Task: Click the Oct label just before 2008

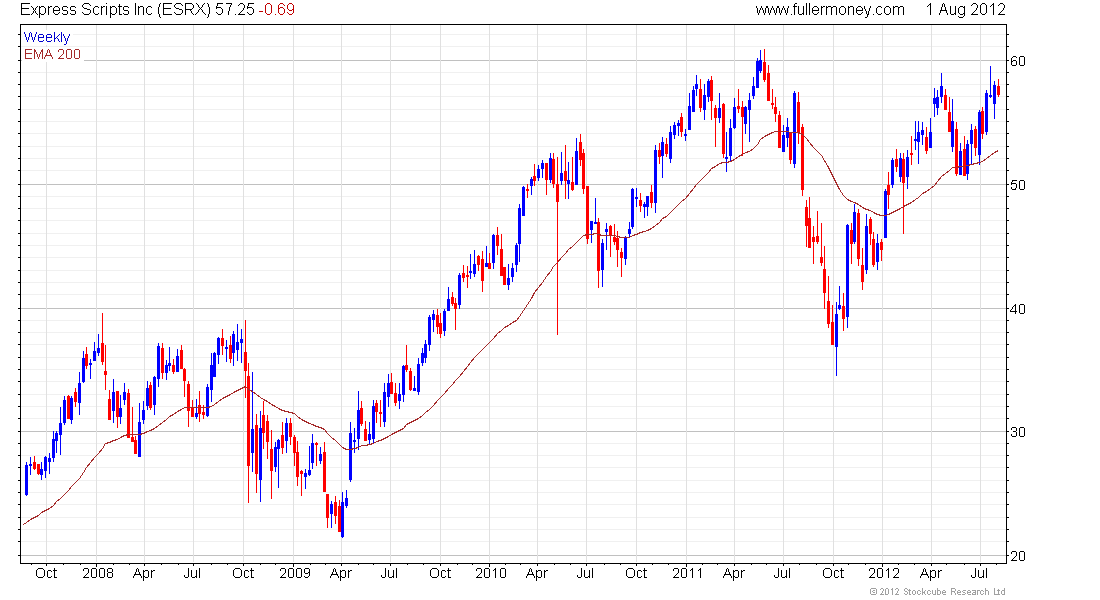Action: (46, 573)
